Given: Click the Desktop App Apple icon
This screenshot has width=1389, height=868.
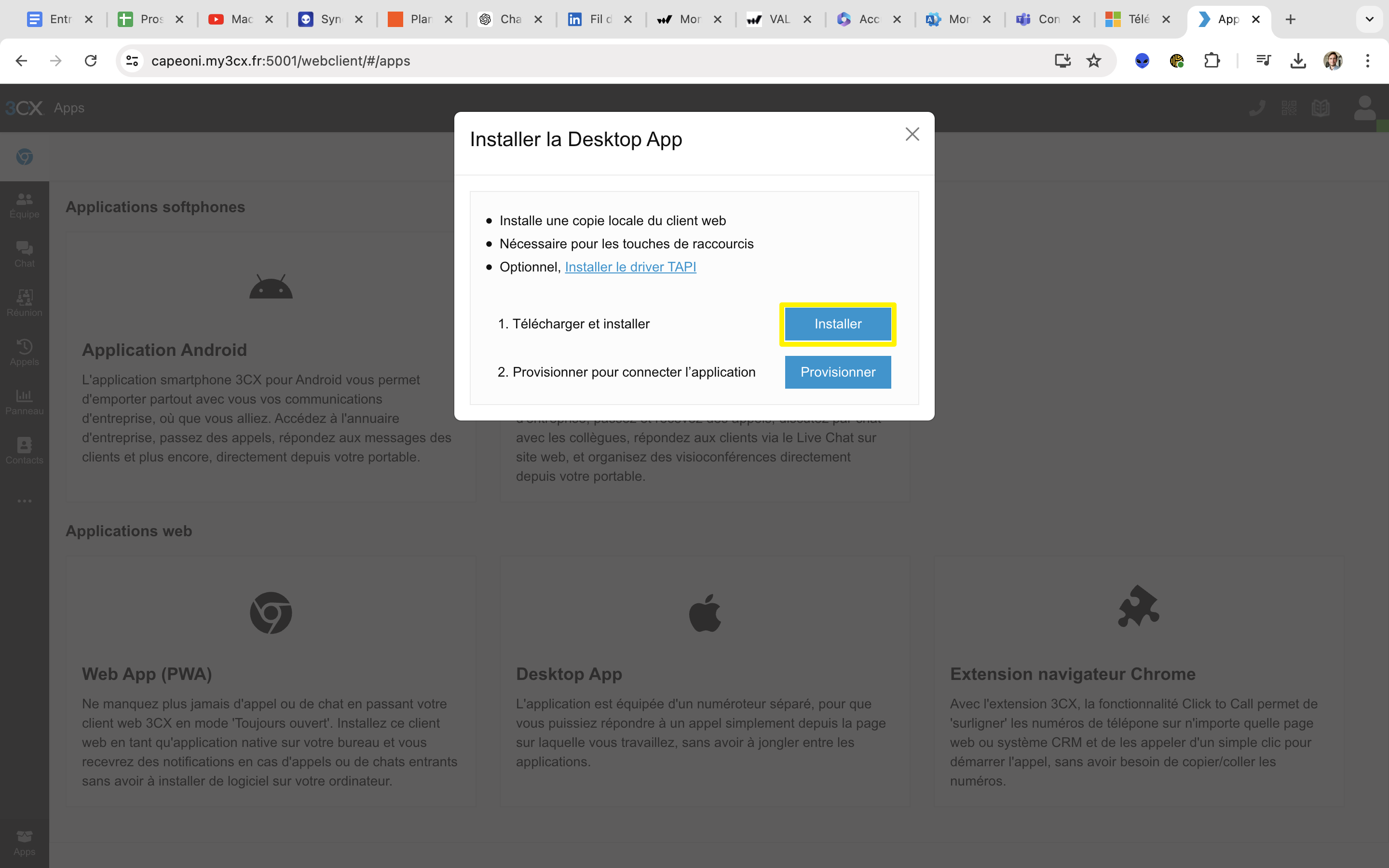Looking at the screenshot, I should pyautogui.click(x=705, y=612).
